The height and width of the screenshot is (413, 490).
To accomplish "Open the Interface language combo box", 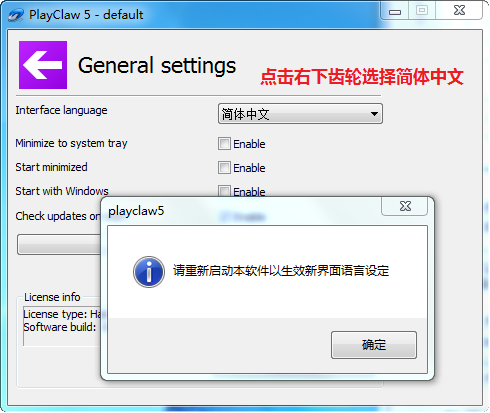I will coord(300,114).
